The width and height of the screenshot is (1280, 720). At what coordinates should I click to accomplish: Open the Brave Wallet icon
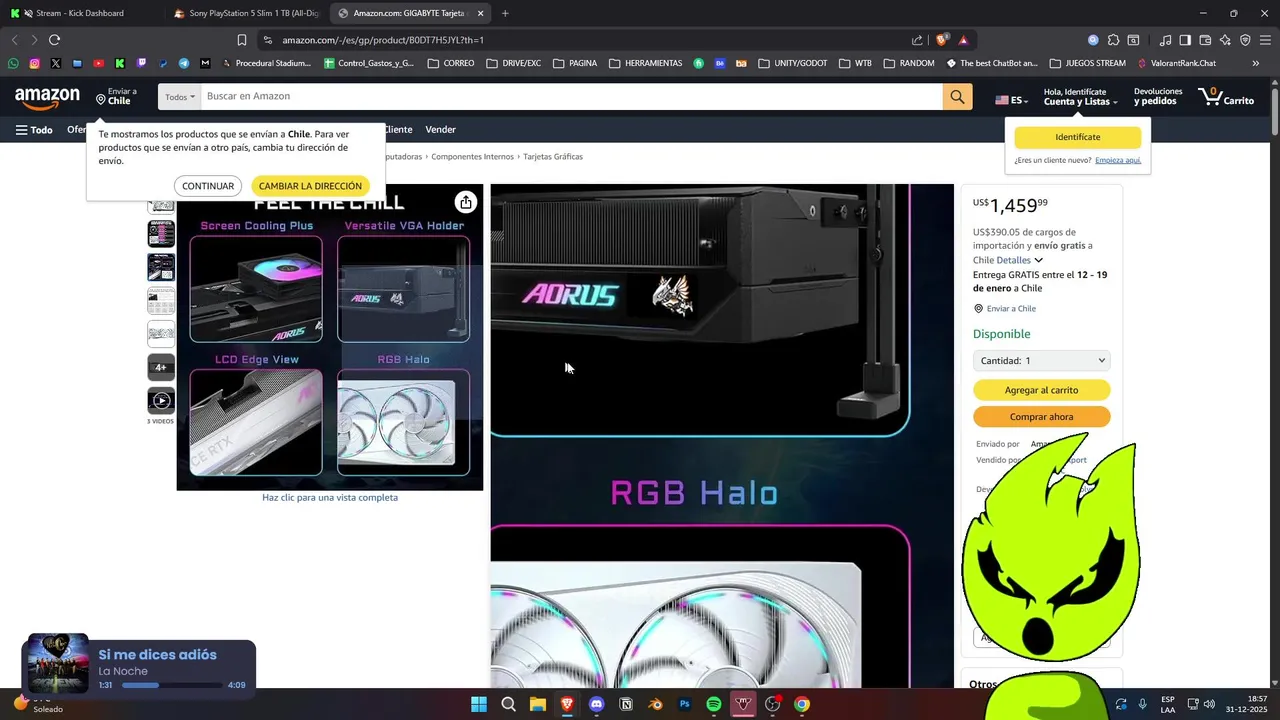point(1205,40)
